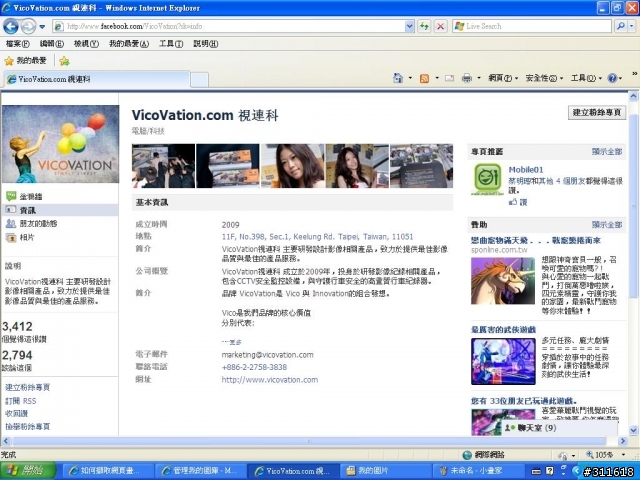Open the 檔案(F) menu
Screen dimensions: 640x480
tap(18, 43)
